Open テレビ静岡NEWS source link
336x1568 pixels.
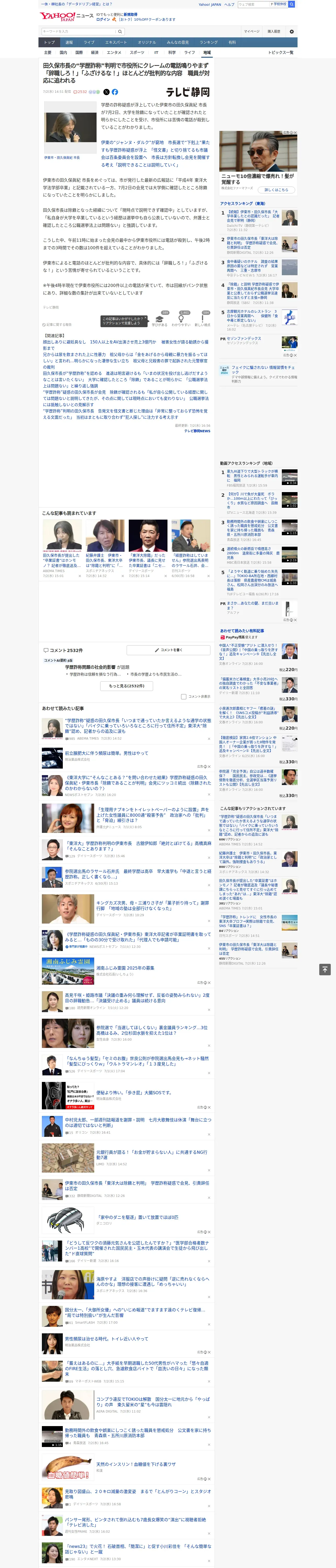point(198,431)
